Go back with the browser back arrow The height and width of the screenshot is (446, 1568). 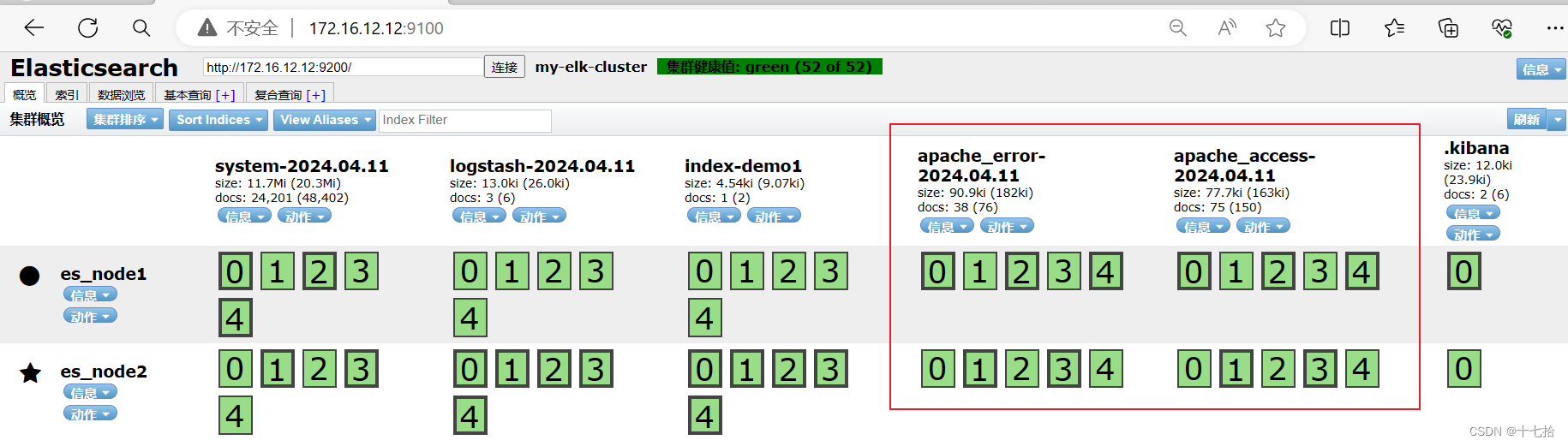tap(34, 28)
